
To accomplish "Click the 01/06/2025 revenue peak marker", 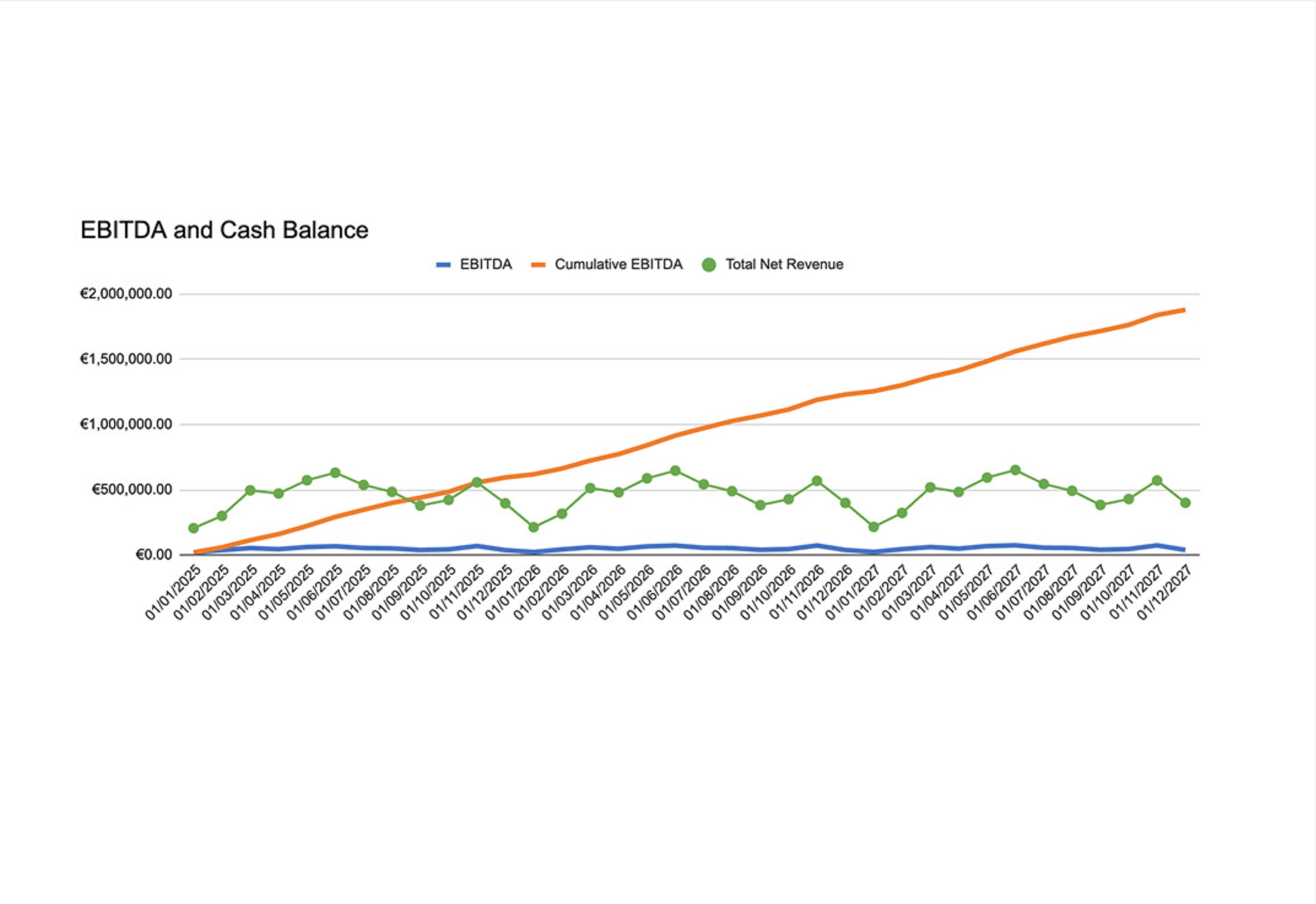I will [x=335, y=472].
